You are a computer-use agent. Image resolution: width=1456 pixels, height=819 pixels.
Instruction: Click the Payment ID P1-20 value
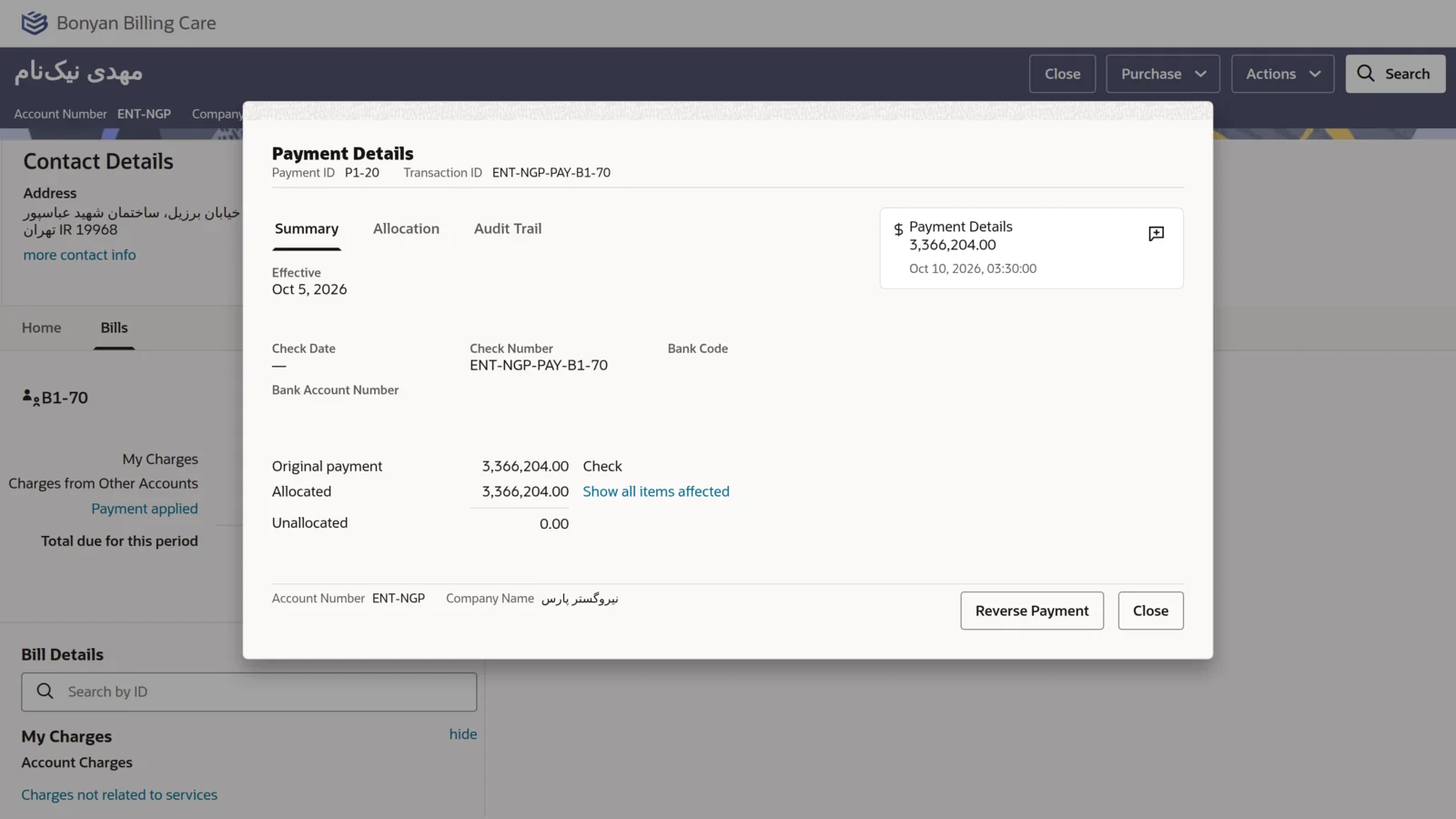pos(362,173)
